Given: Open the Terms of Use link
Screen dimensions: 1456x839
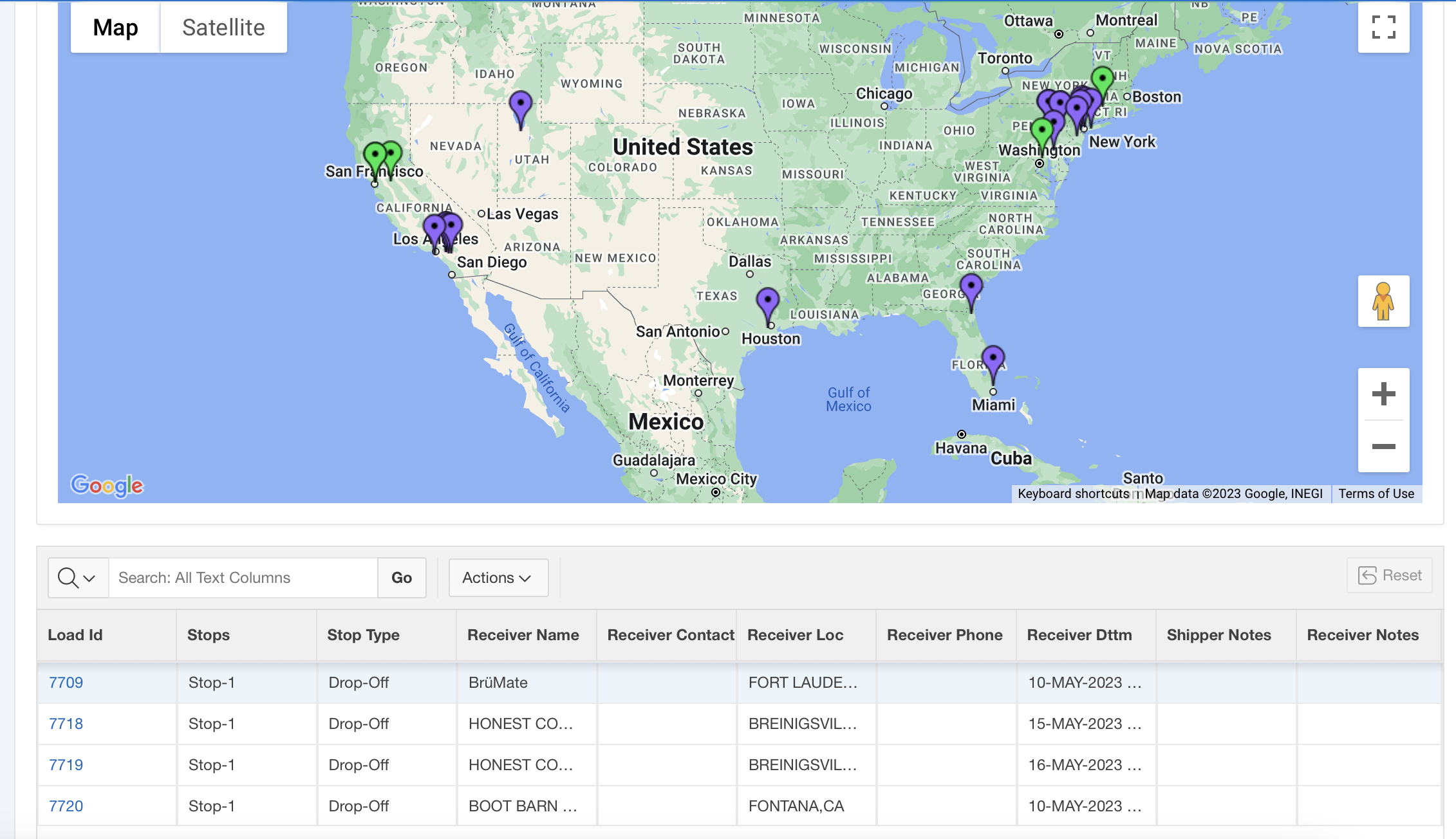Looking at the screenshot, I should point(1376,493).
